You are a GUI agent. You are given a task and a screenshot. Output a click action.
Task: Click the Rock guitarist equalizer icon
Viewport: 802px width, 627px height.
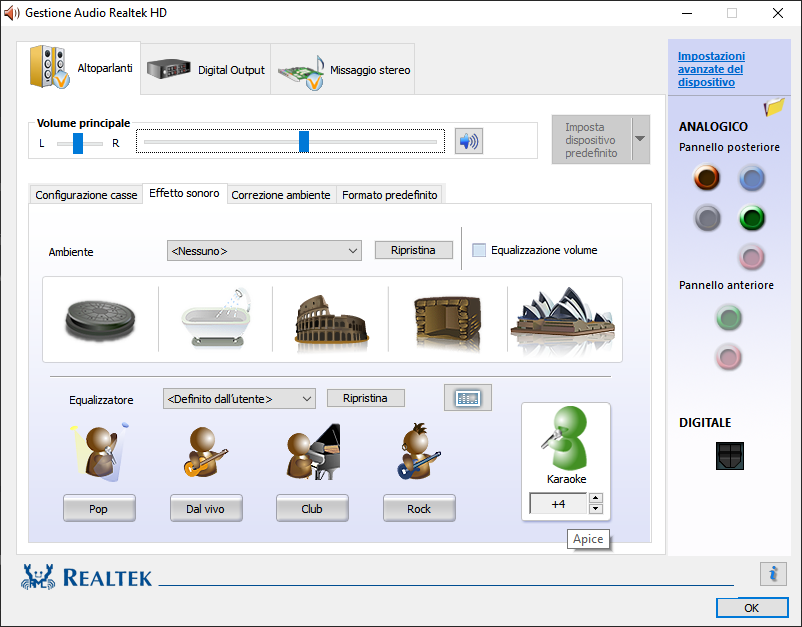(419, 451)
